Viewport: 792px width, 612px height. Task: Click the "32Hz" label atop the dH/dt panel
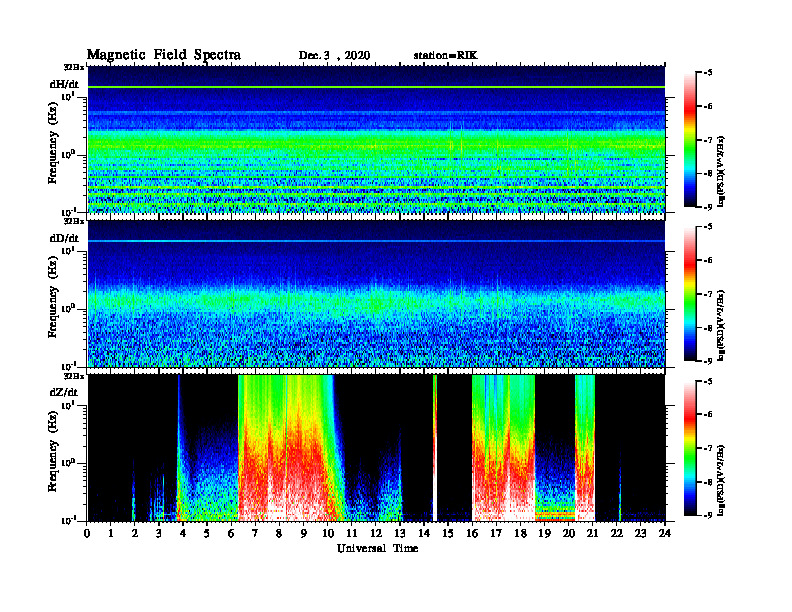(x=74, y=67)
